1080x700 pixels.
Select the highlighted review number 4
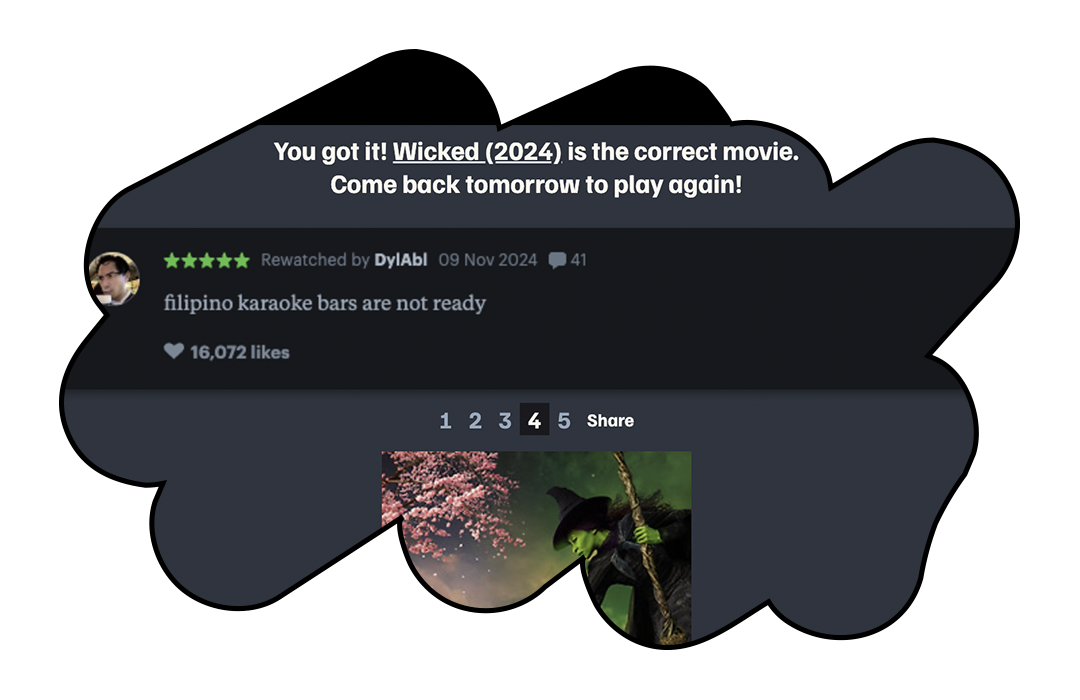tap(534, 420)
